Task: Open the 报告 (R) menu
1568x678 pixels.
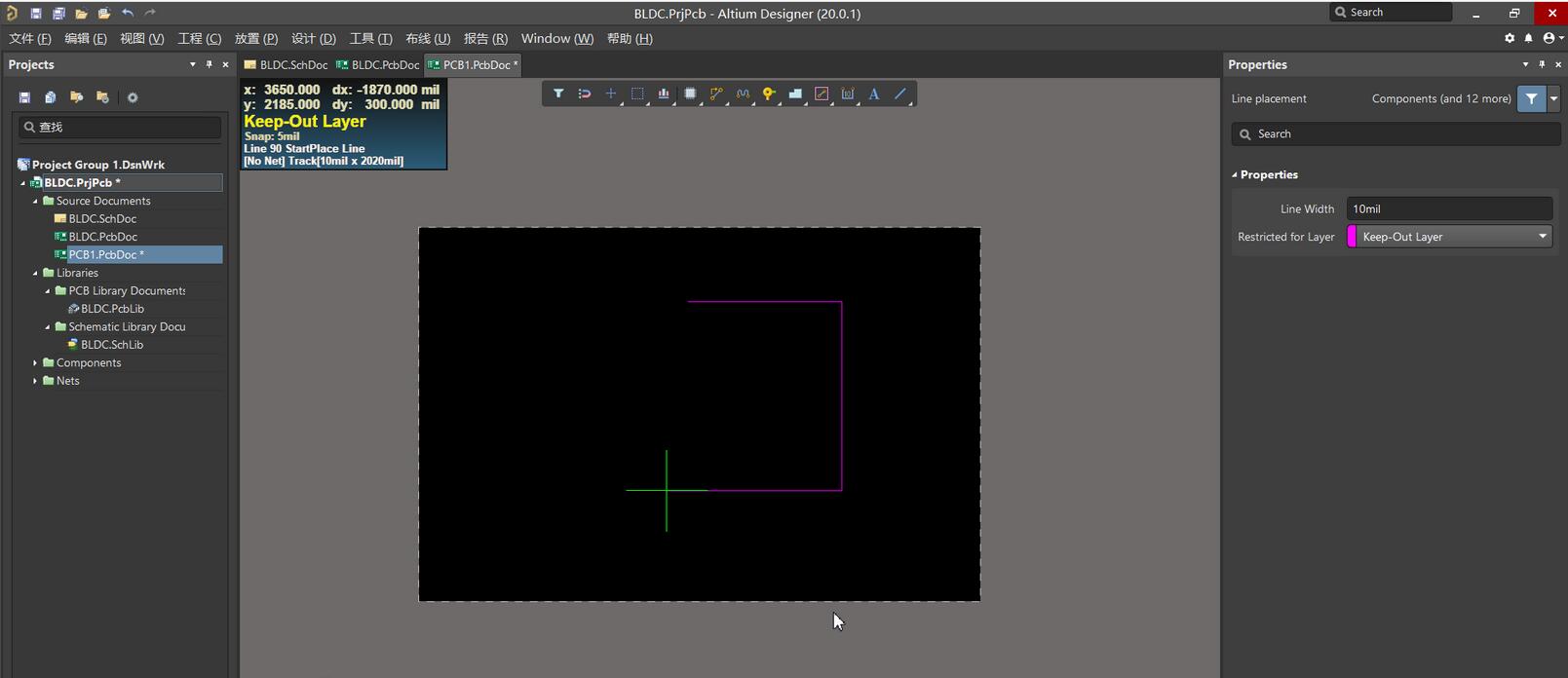Action: tap(485, 38)
